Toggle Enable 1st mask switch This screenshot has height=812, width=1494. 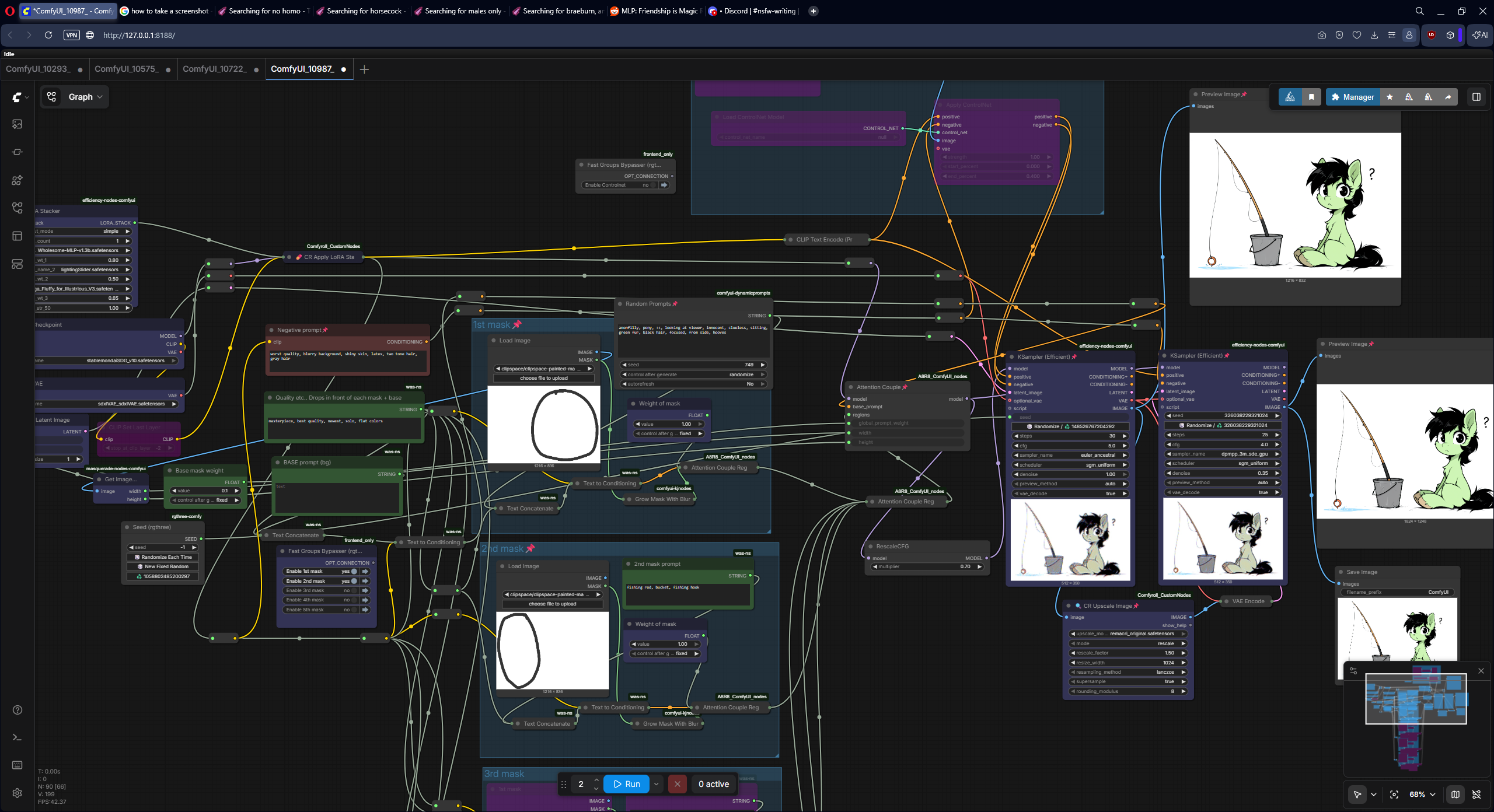pyautogui.click(x=354, y=571)
